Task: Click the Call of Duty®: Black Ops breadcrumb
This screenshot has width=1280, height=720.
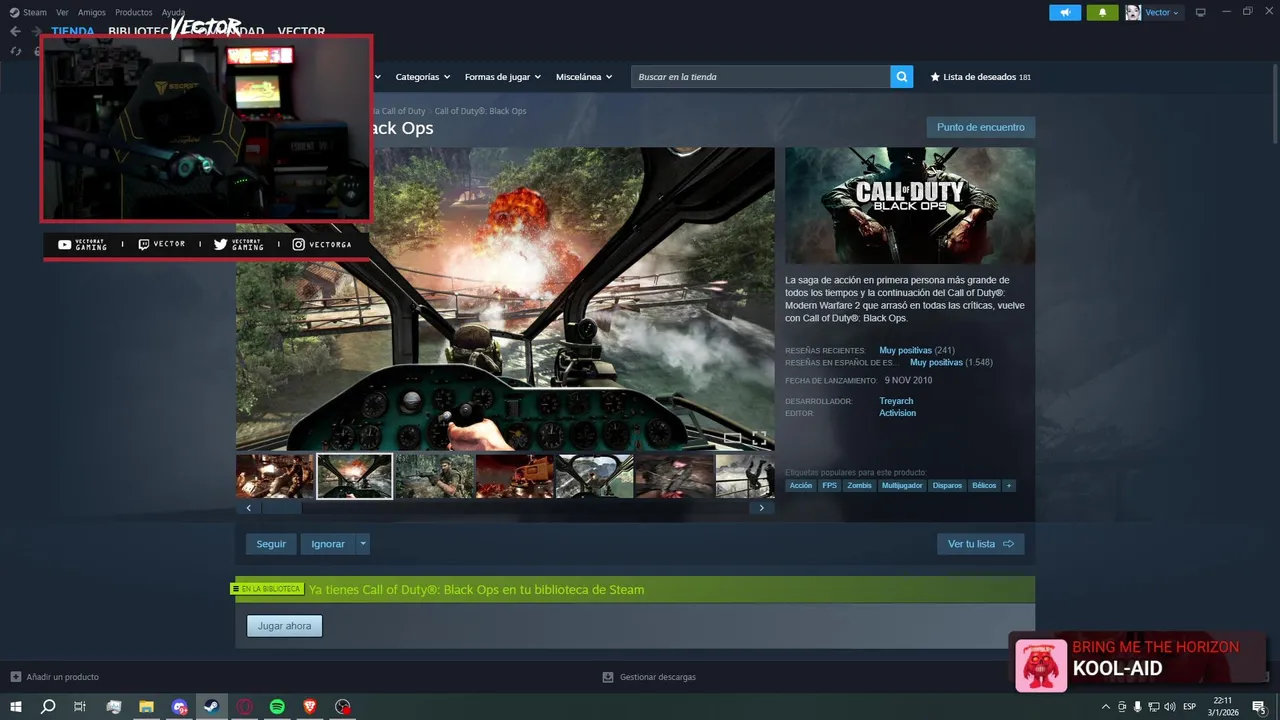Action: coord(480,111)
